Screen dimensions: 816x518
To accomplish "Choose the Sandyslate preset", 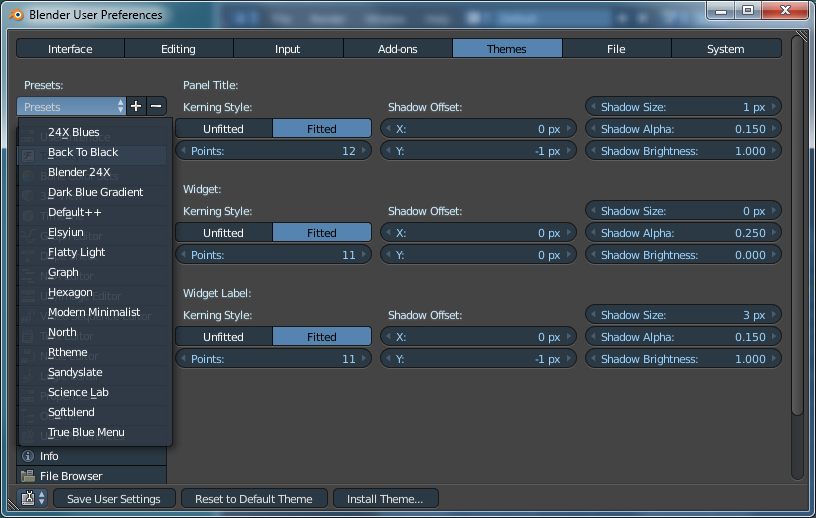I will [x=95, y=372].
